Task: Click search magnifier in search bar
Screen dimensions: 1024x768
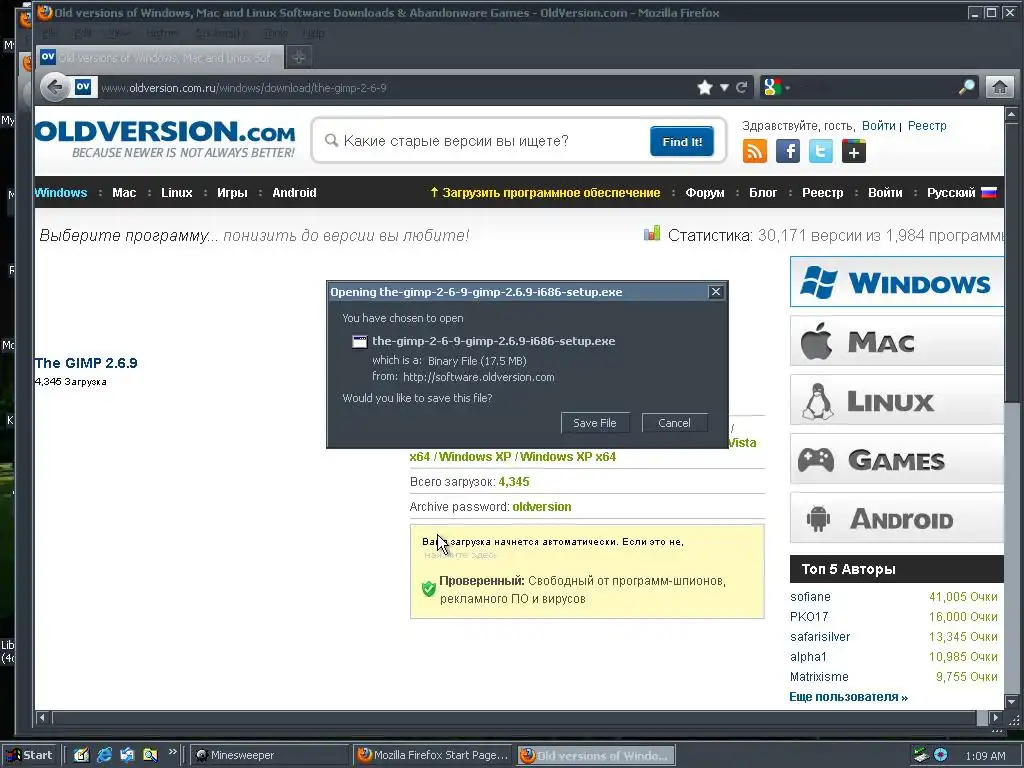Action: click(x=967, y=87)
